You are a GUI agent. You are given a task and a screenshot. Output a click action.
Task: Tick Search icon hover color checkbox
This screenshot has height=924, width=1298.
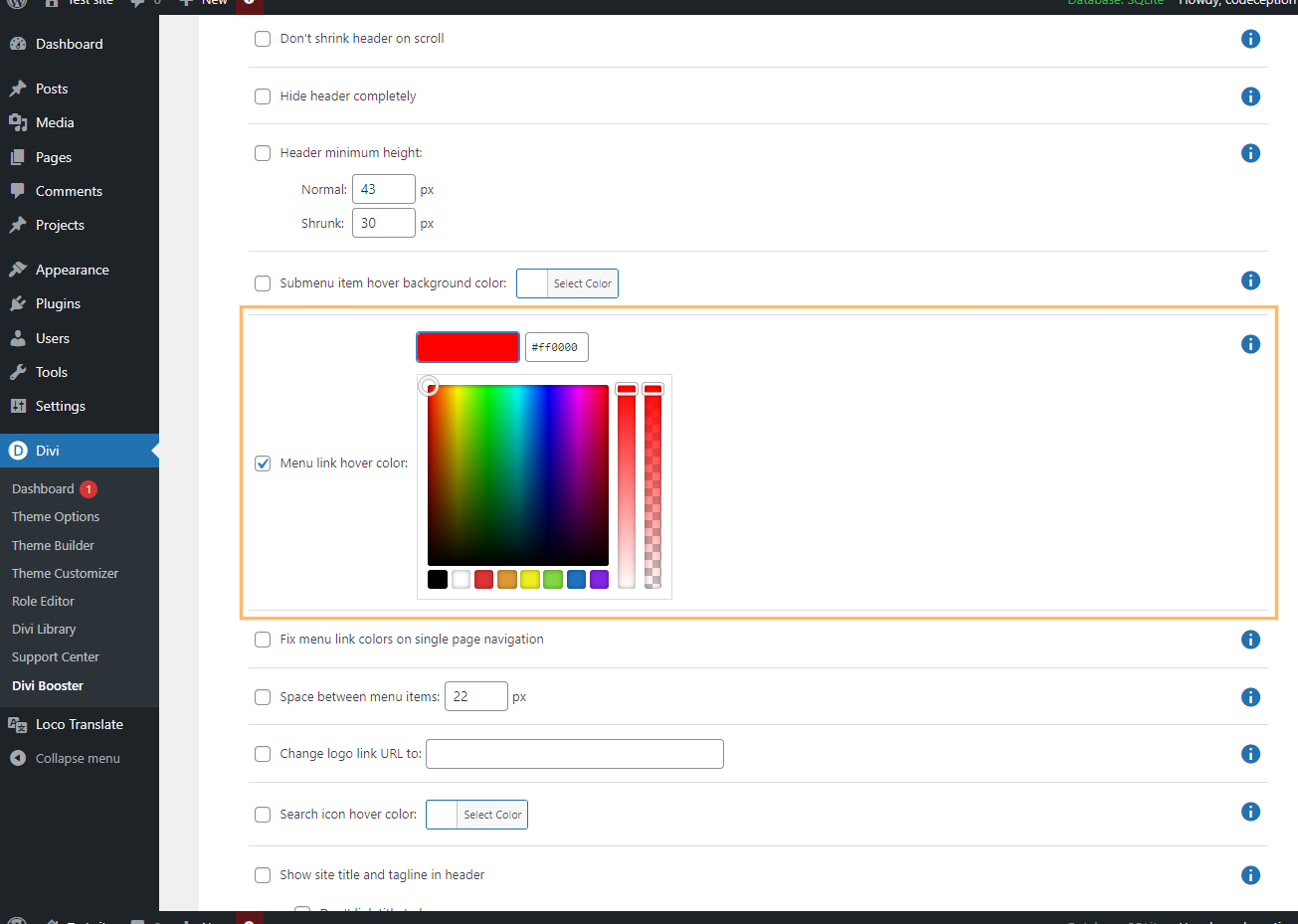coord(263,815)
